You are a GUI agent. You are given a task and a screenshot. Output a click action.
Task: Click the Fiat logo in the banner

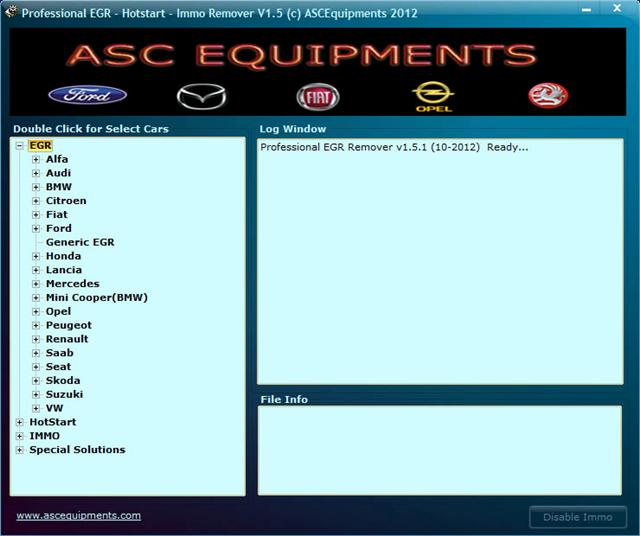click(x=318, y=97)
